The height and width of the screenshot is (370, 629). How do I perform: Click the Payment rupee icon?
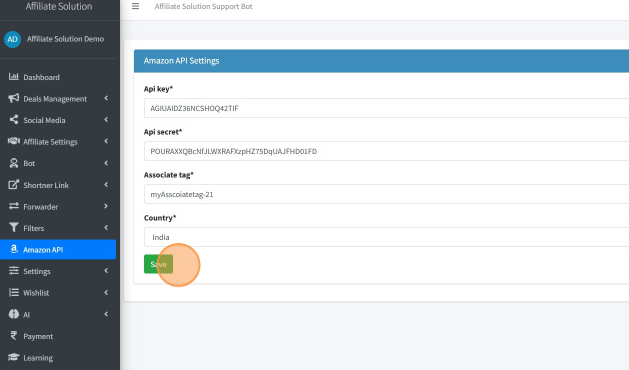tap(14, 335)
